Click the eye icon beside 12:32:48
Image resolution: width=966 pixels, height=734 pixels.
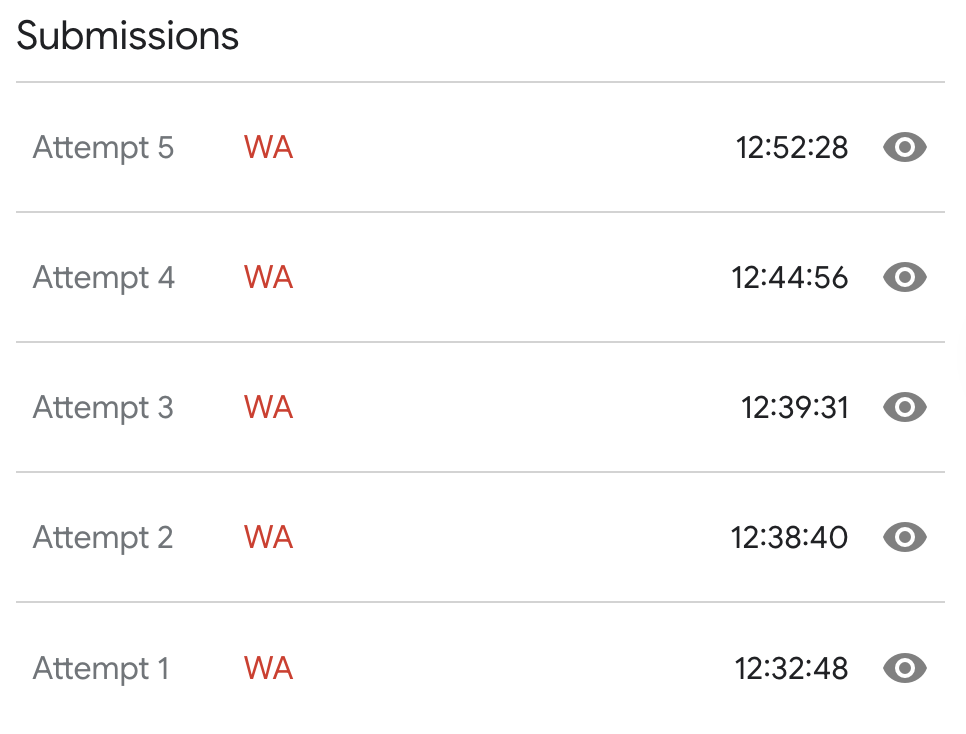click(904, 668)
